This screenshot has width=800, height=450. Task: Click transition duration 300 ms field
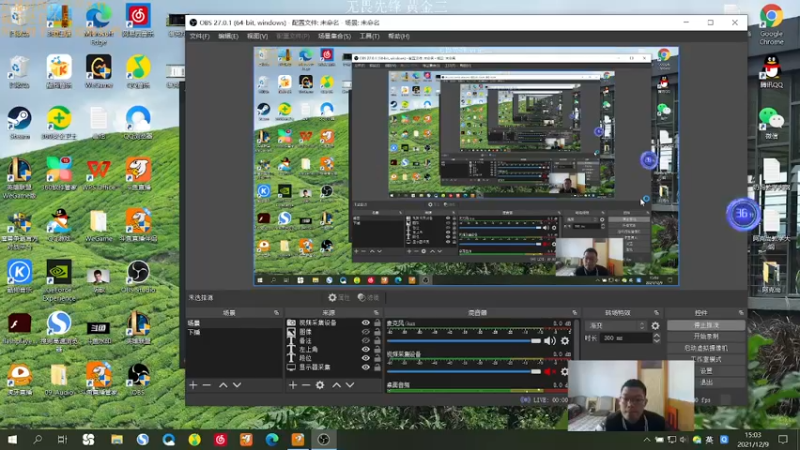pyautogui.click(x=626, y=338)
